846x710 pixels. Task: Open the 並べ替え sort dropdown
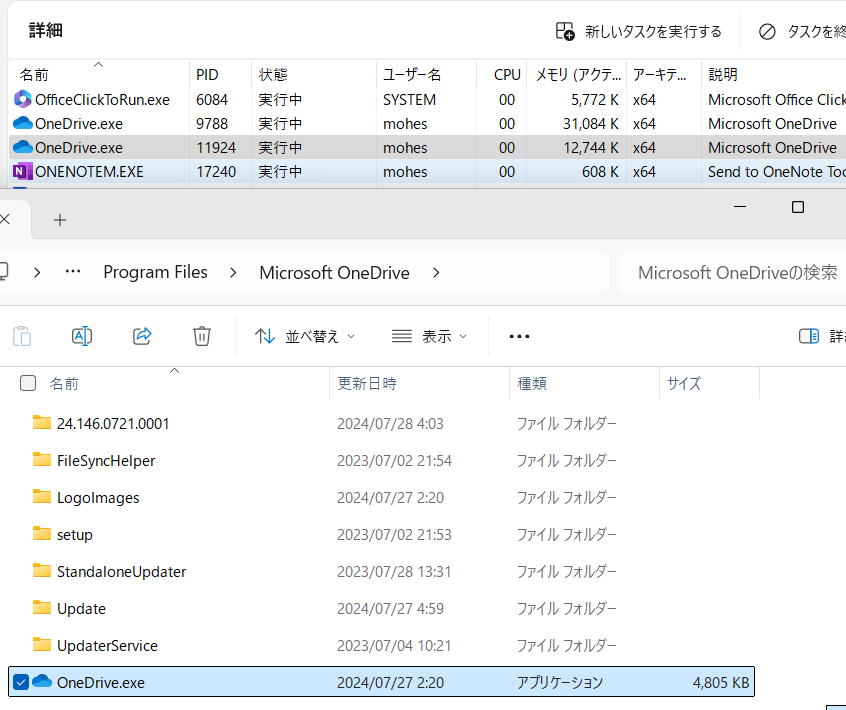pos(305,337)
